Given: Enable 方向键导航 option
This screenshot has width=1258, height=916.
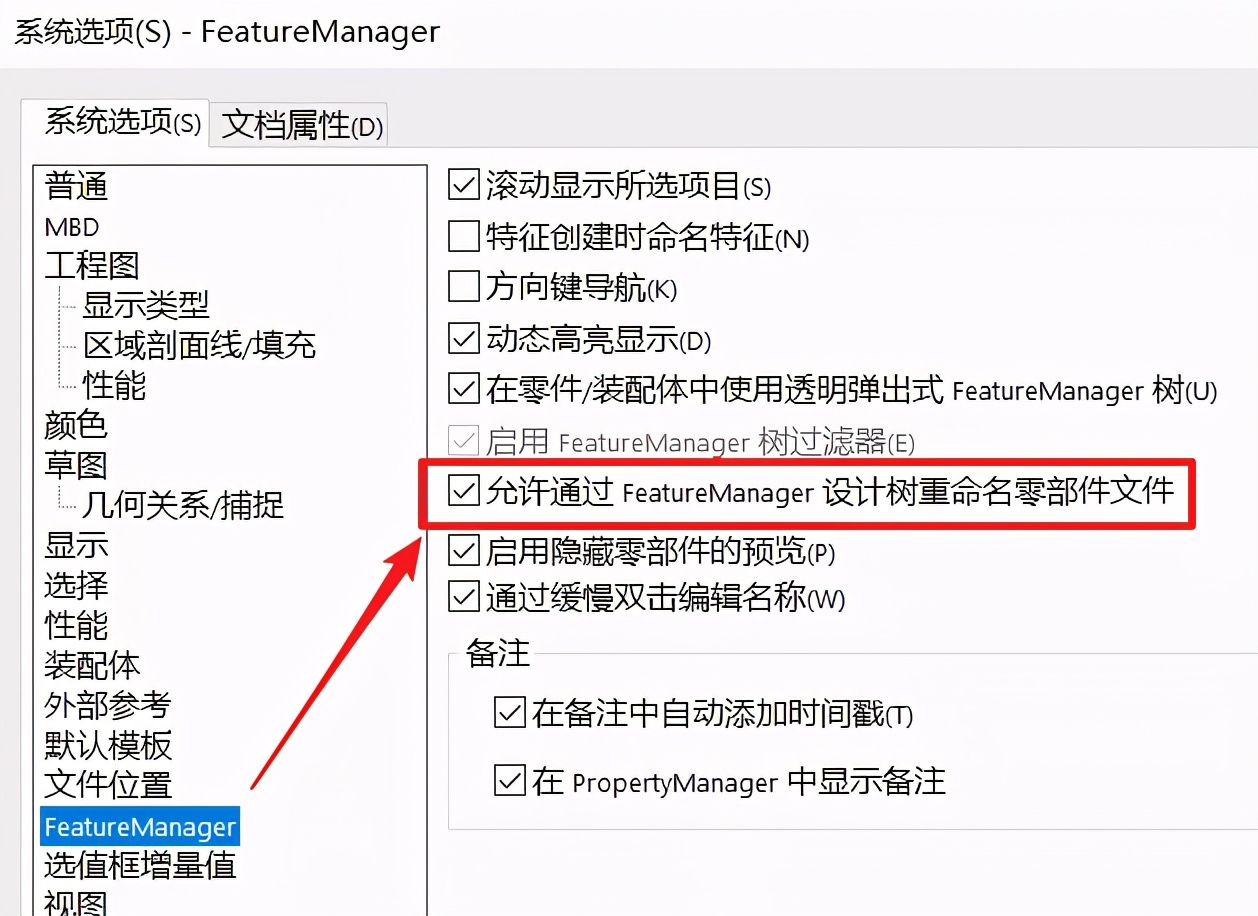Looking at the screenshot, I should tap(463, 288).
